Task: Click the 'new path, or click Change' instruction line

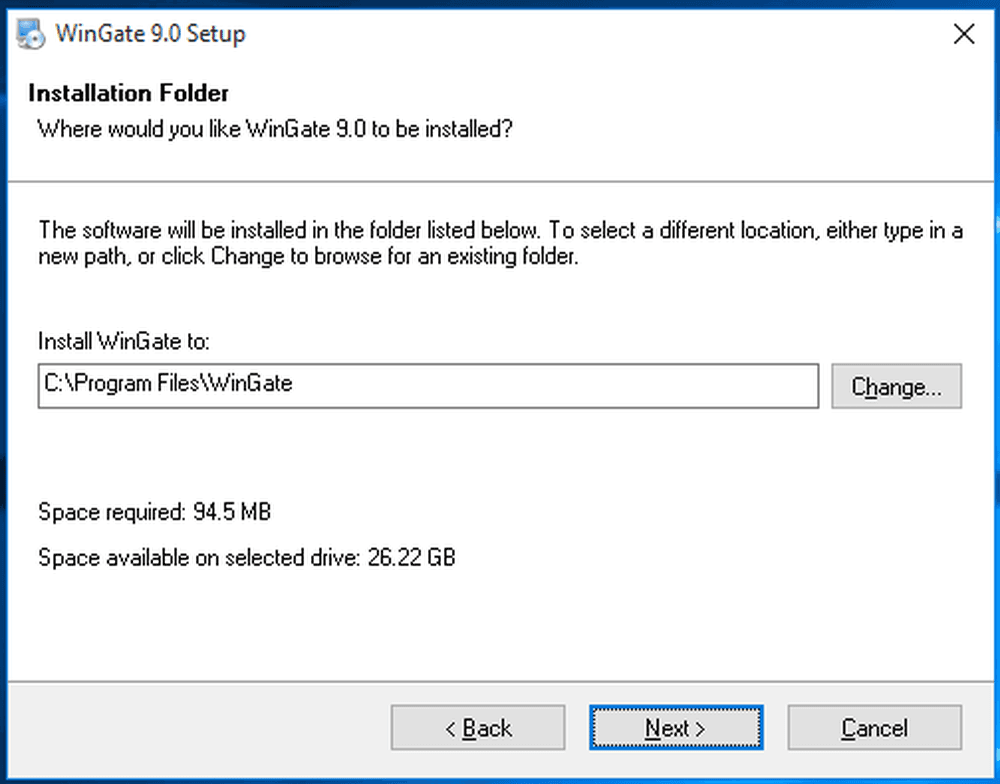Action: 308,256
